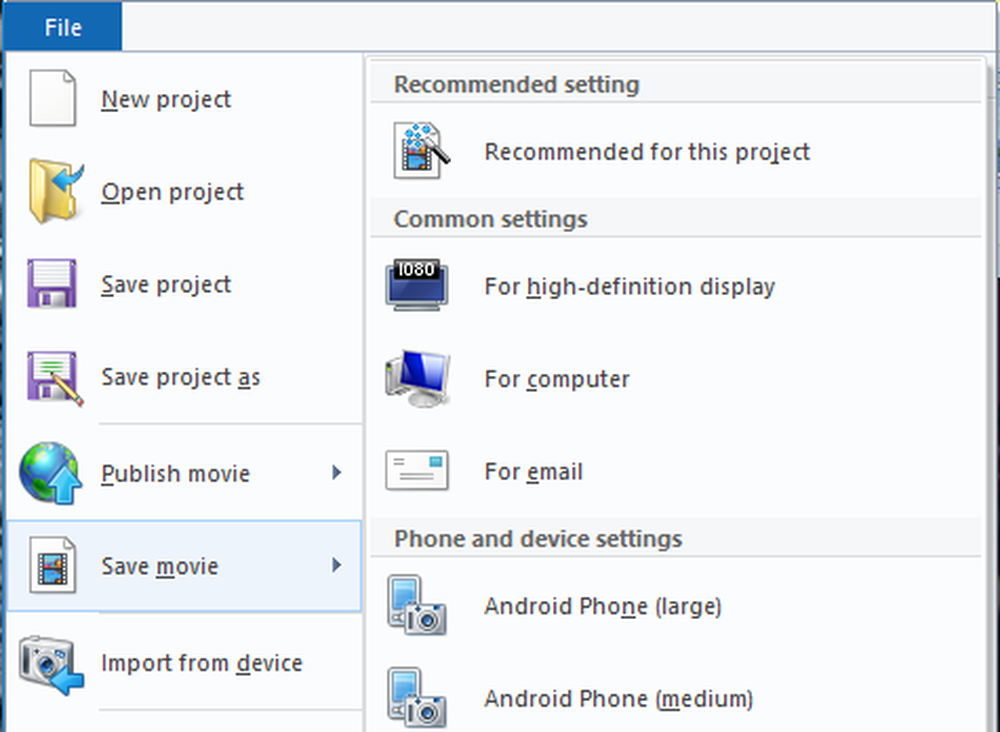Click the New project blank page icon
This screenshot has width=1000, height=732.
click(x=52, y=98)
